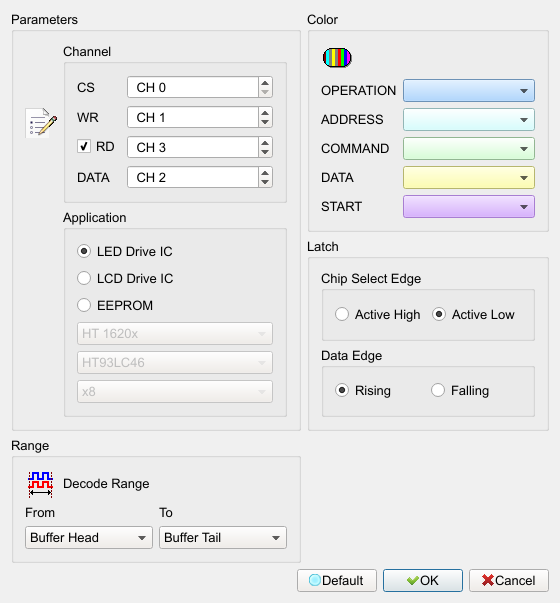Confirm settings with OK button

click(423, 580)
